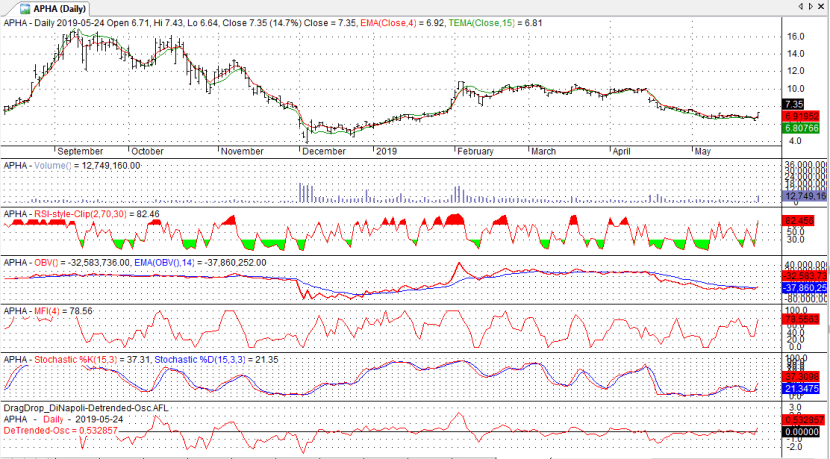This screenshot has width=830, height=459.
Task: Click the black 0.00000 zero-line tag
Action: click(x=801, y=431)
